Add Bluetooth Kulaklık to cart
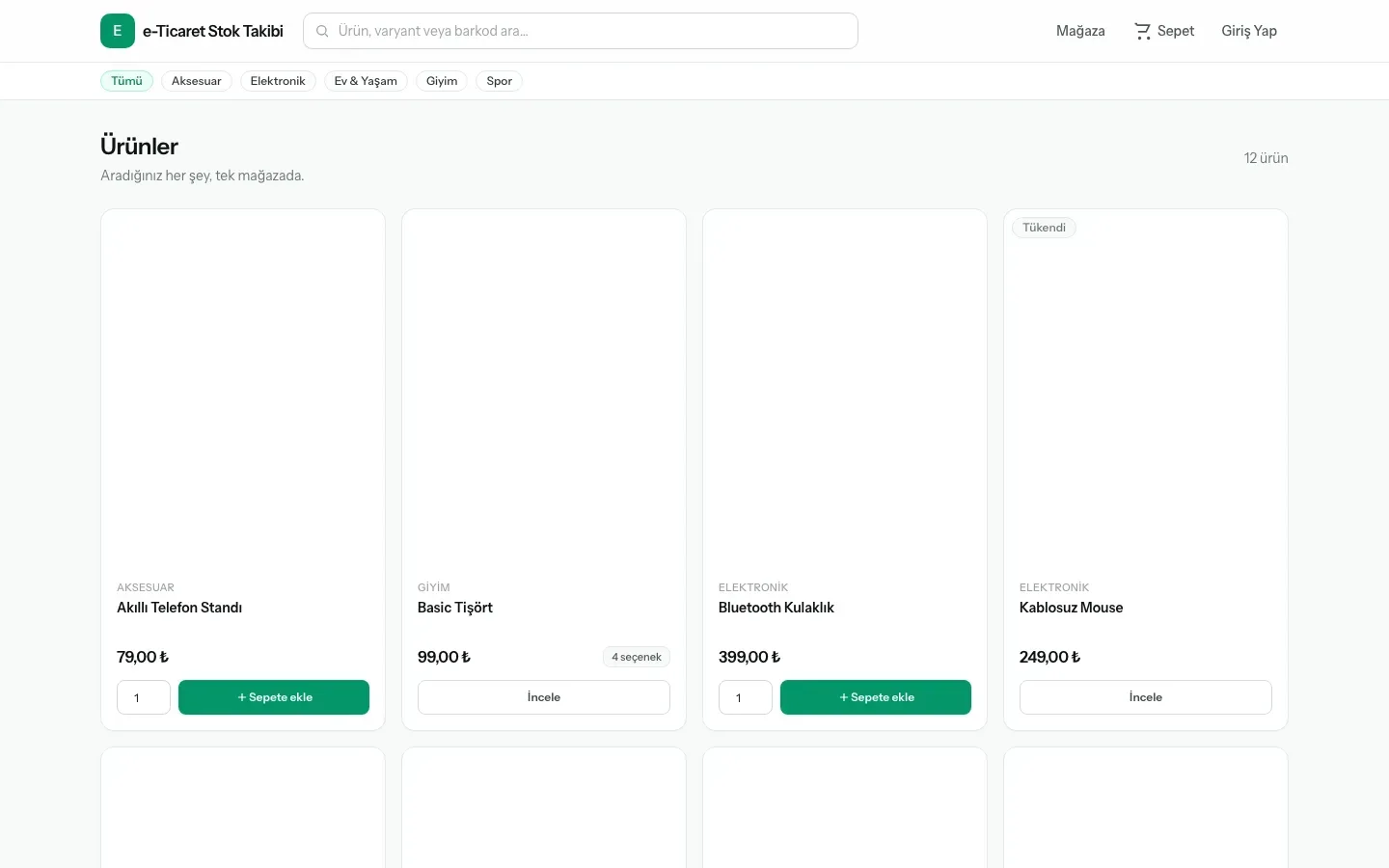This screenshot has width=1389, height=868. point(876,697)
